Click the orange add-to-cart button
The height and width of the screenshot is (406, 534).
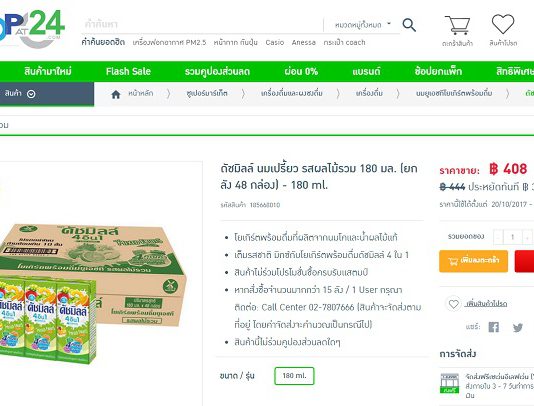click(473, 261)
